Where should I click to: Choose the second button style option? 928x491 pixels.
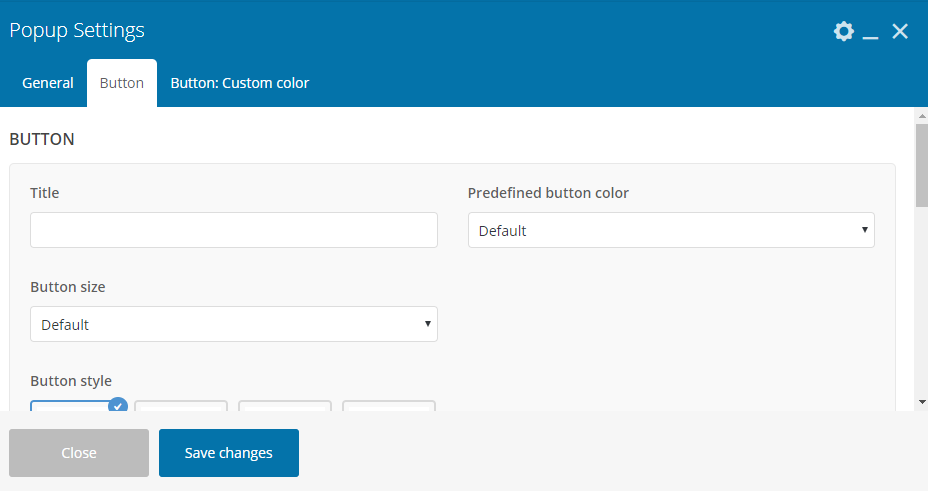[181, 405]
